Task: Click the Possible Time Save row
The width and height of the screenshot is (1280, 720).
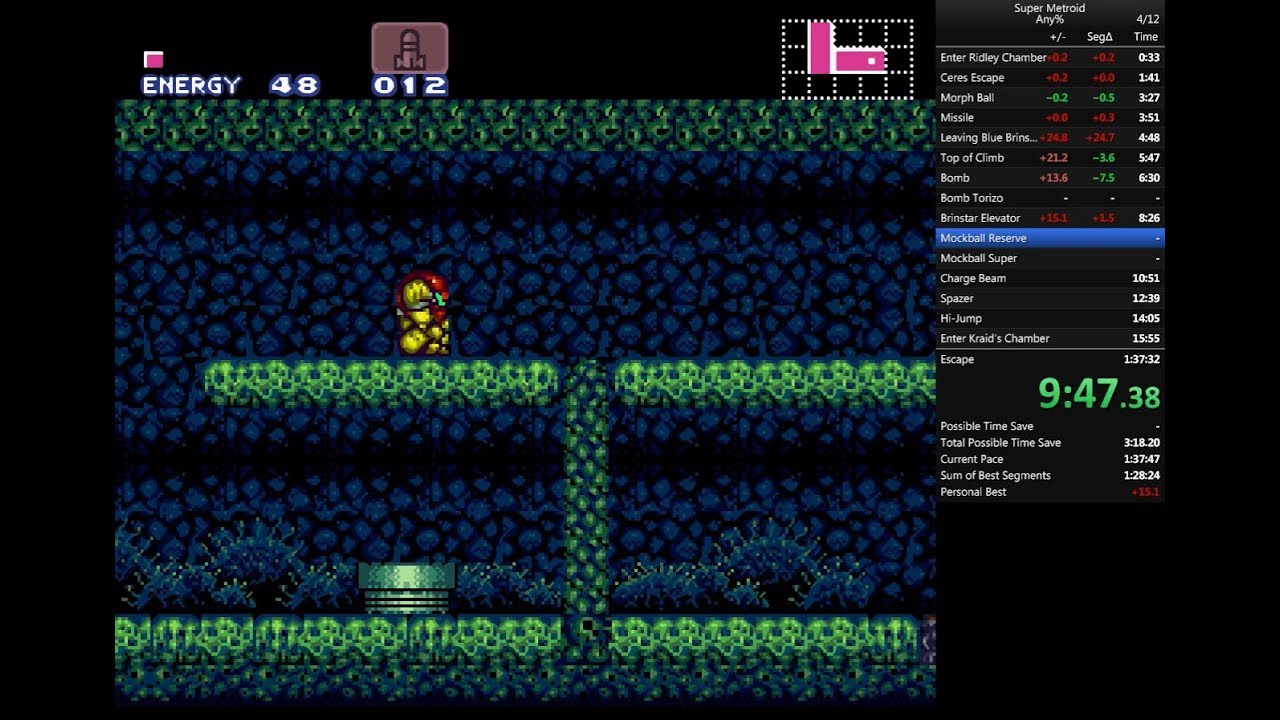Action: point(1050,426)
